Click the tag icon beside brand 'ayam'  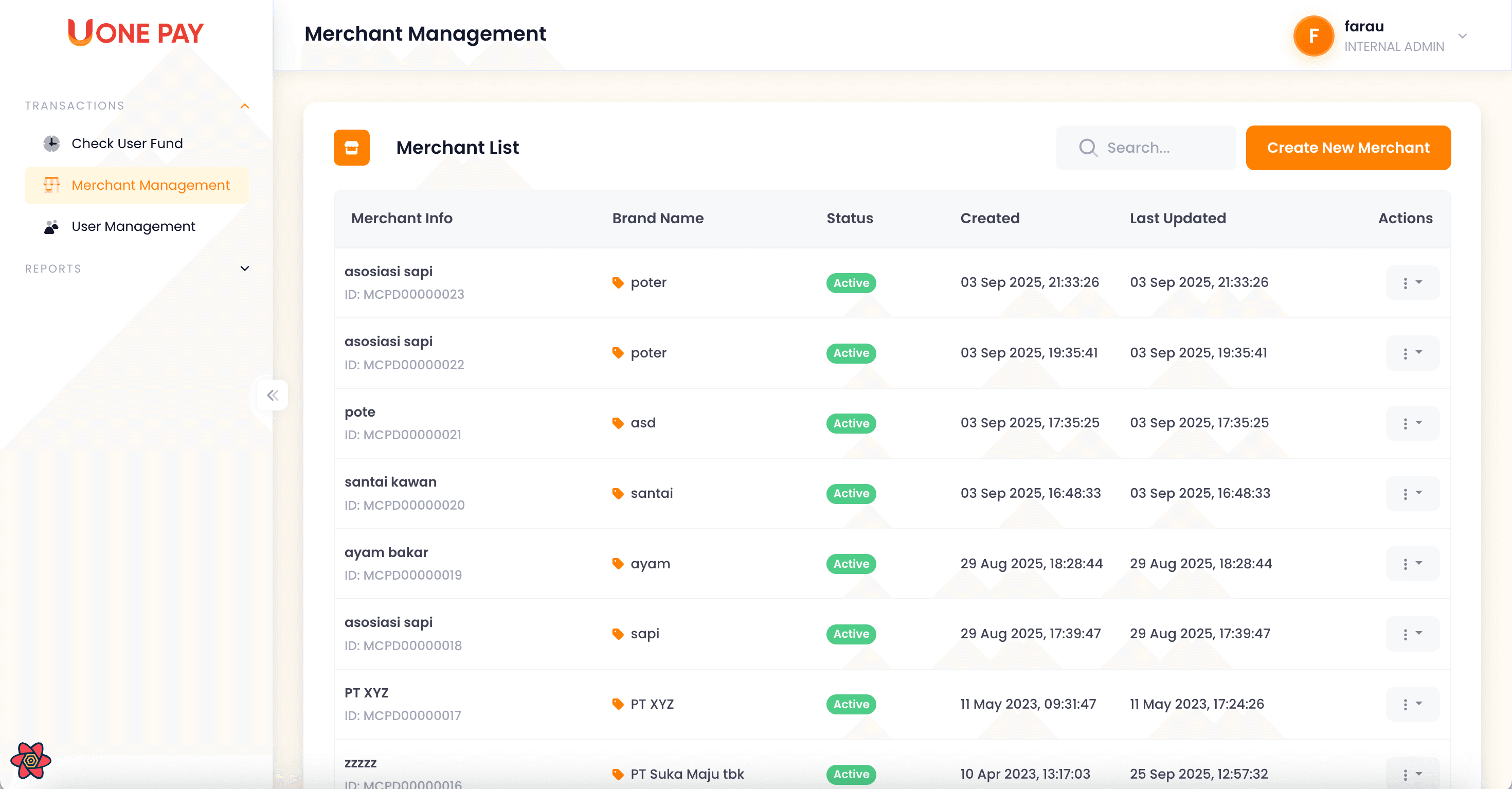(618, 563)
